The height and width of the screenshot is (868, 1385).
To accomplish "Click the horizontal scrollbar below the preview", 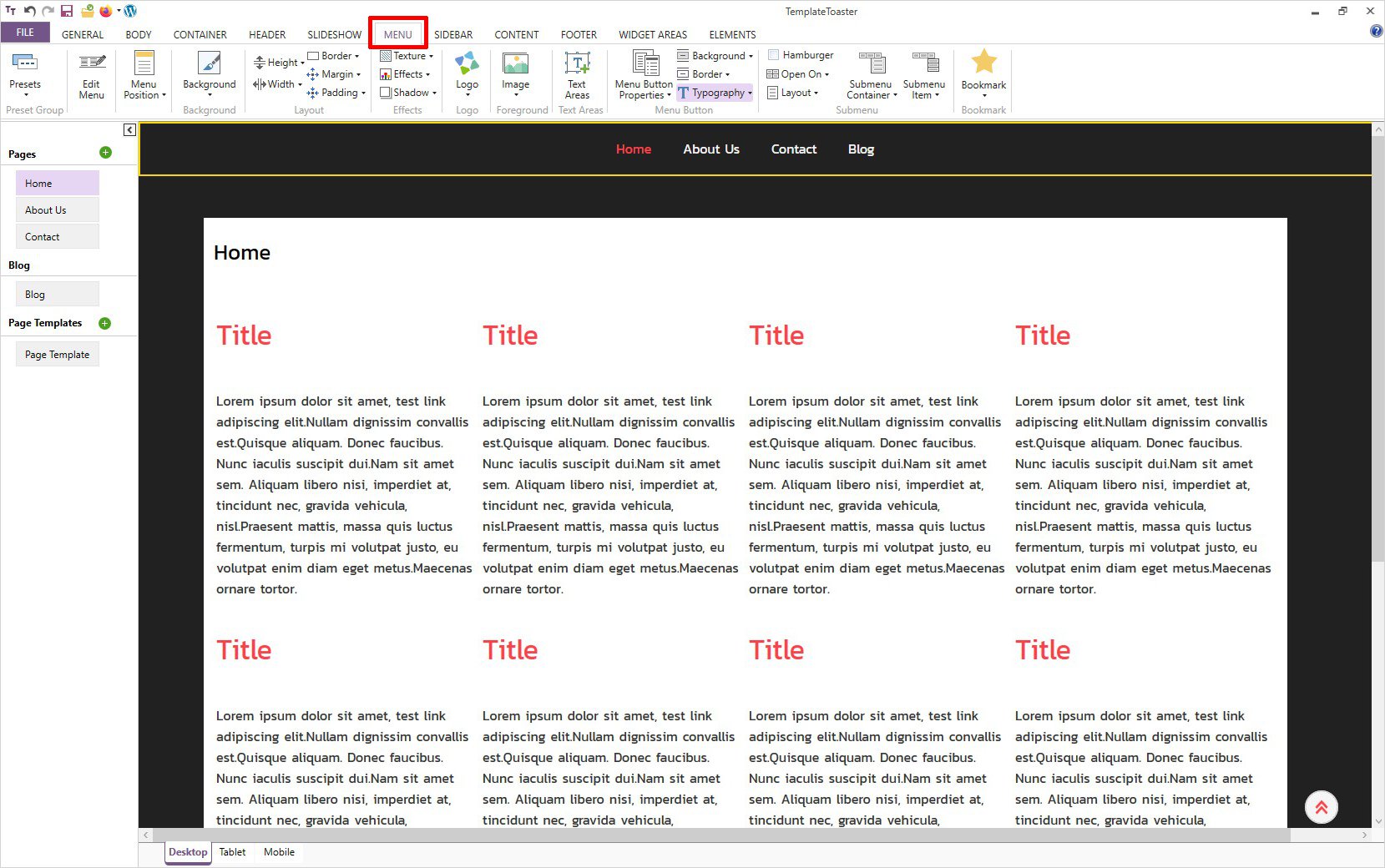I will click(718, 835).
